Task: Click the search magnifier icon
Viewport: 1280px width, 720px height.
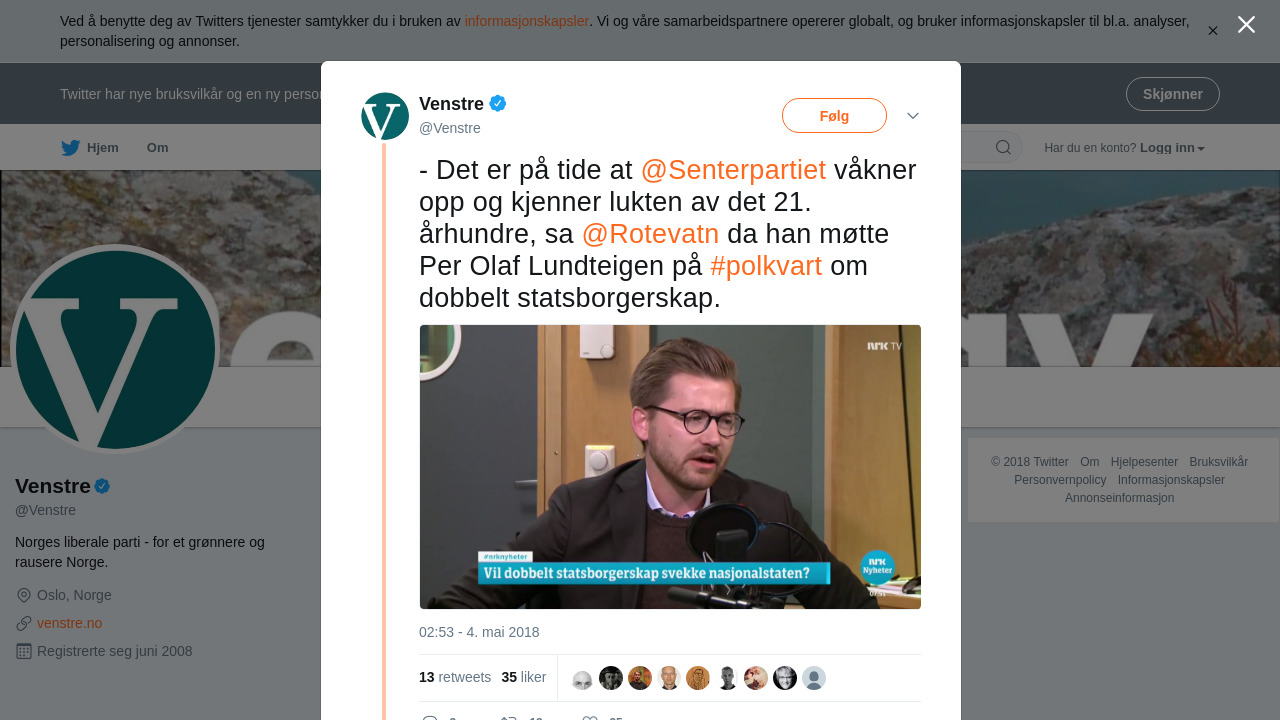Action: (x=1003, y=148)
